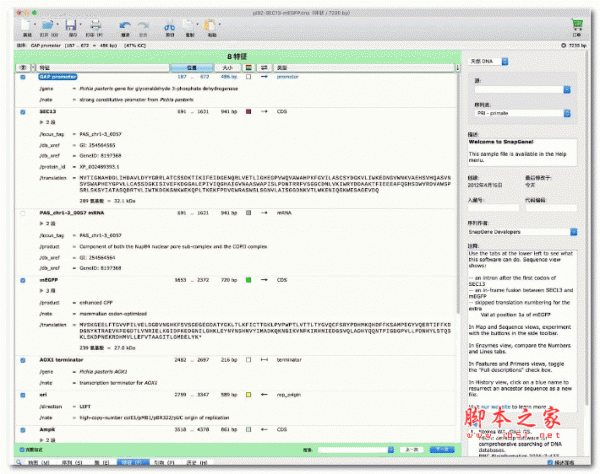Screen dimensions: 600x474
Task: Open the SnapGene Developers author dropdown
Action: (x=523, y=232)
